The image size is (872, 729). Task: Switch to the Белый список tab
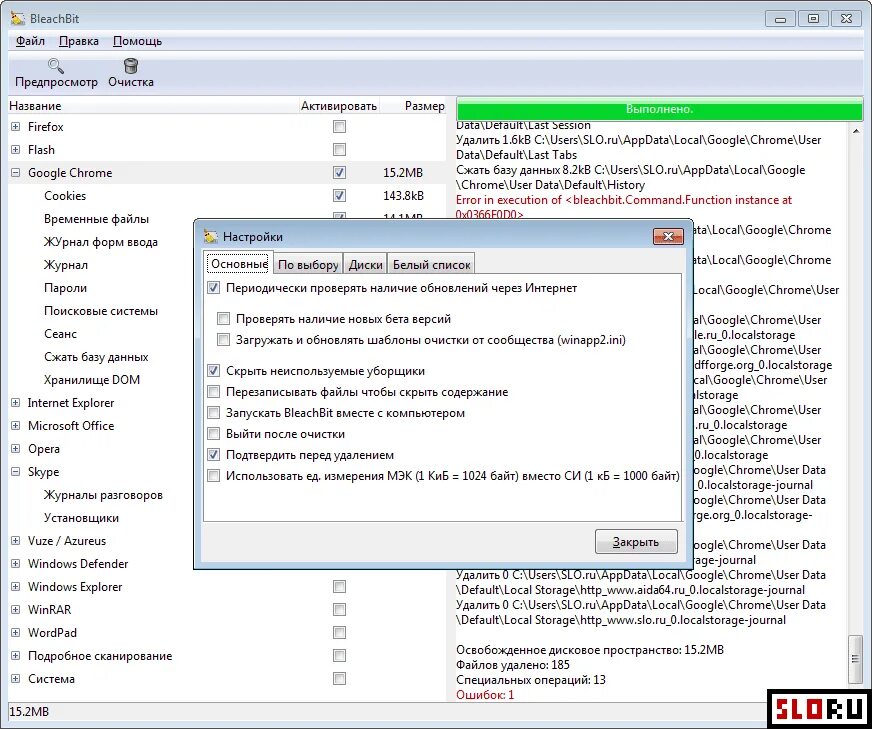pyautogui.click(x=432, y=265)
